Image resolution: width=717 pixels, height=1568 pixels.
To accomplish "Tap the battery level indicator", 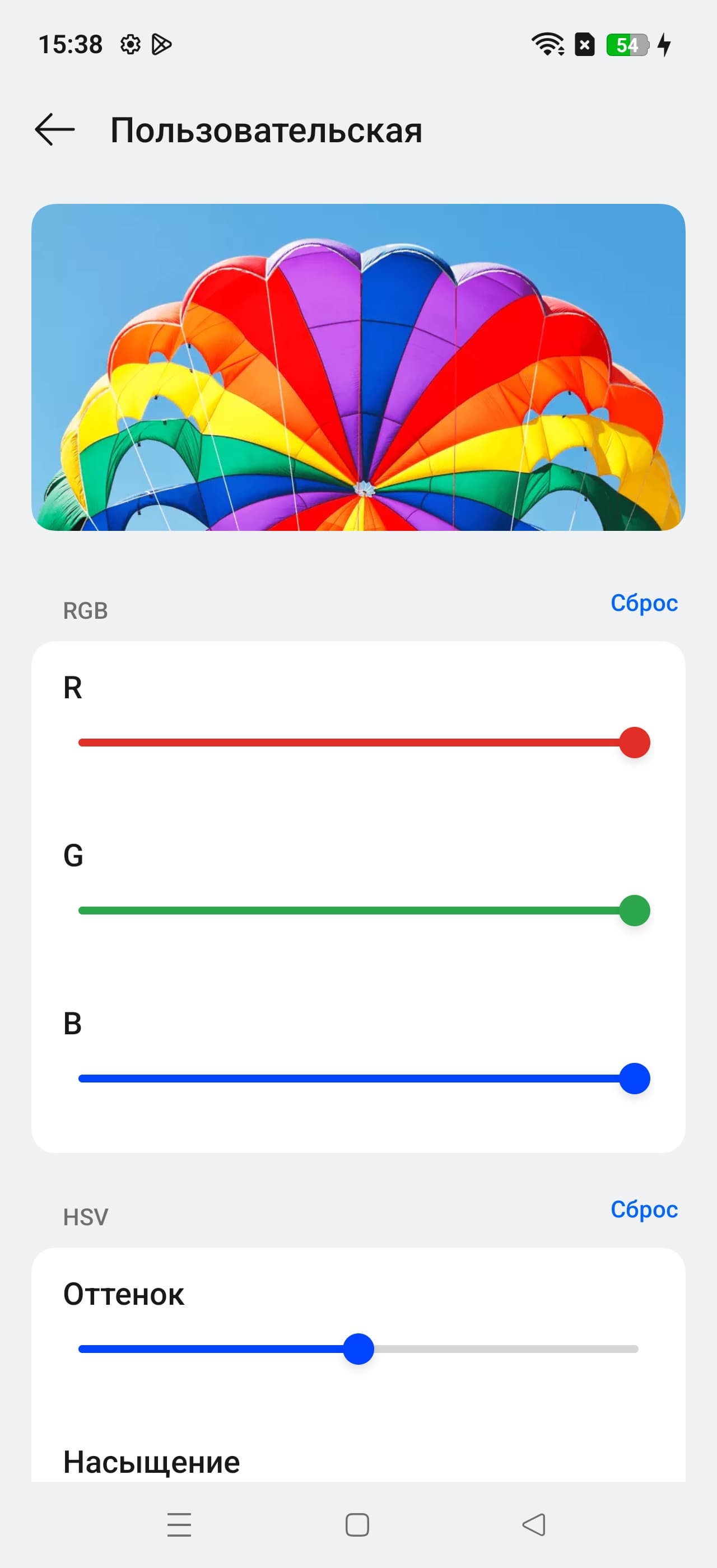I will point(627,45).
